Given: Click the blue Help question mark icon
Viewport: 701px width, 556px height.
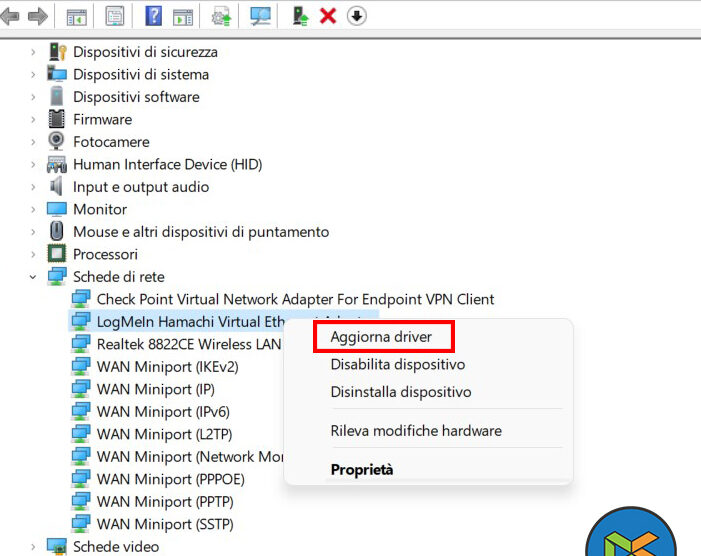Looking at the screenshot, I should [x=153, y=16].
